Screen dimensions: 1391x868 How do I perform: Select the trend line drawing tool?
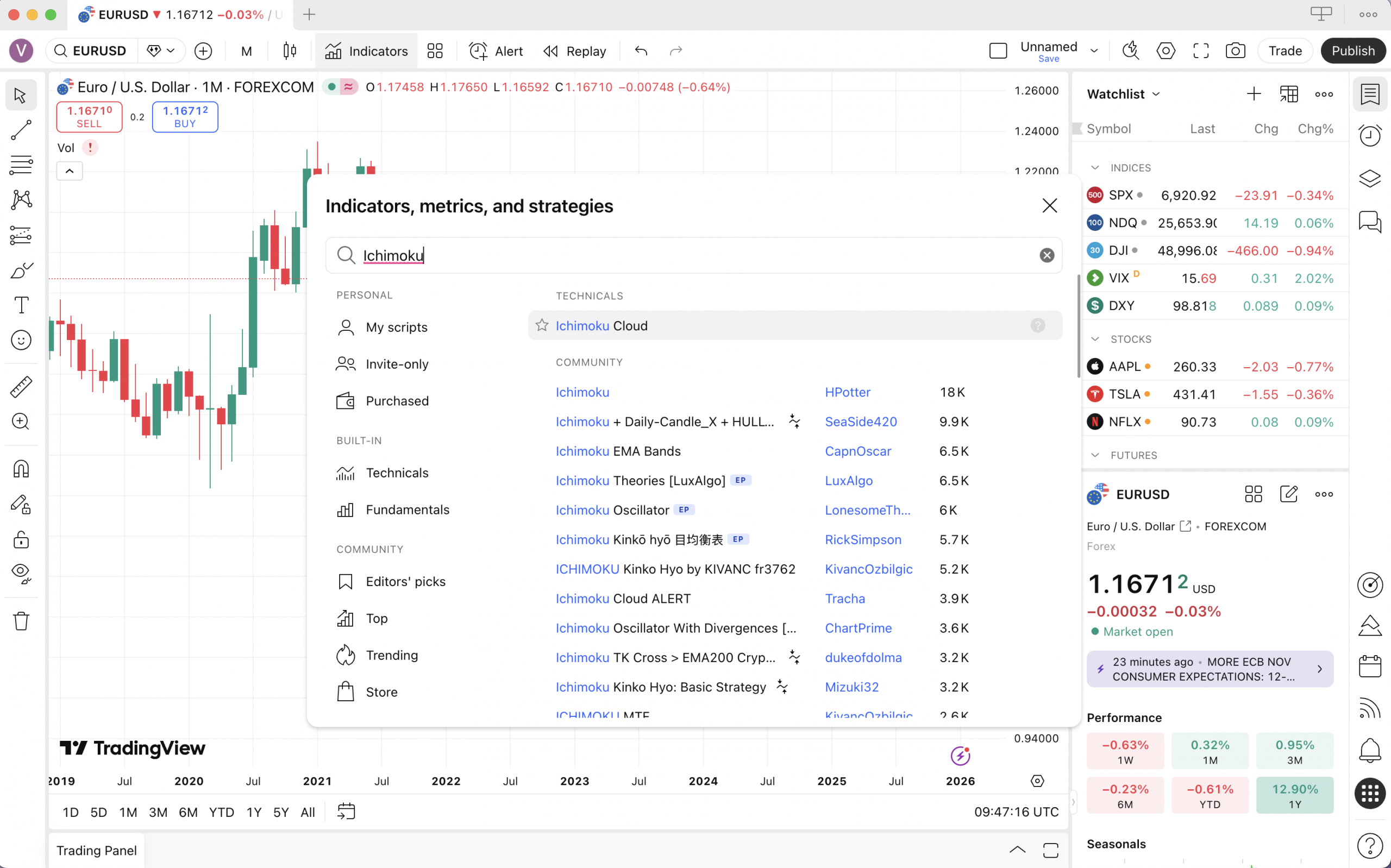21,130
